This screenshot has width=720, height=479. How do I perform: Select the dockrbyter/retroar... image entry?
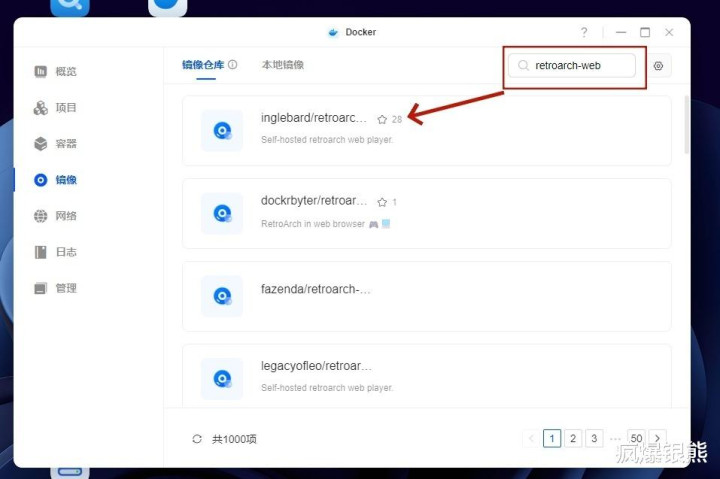pos(427,214)
